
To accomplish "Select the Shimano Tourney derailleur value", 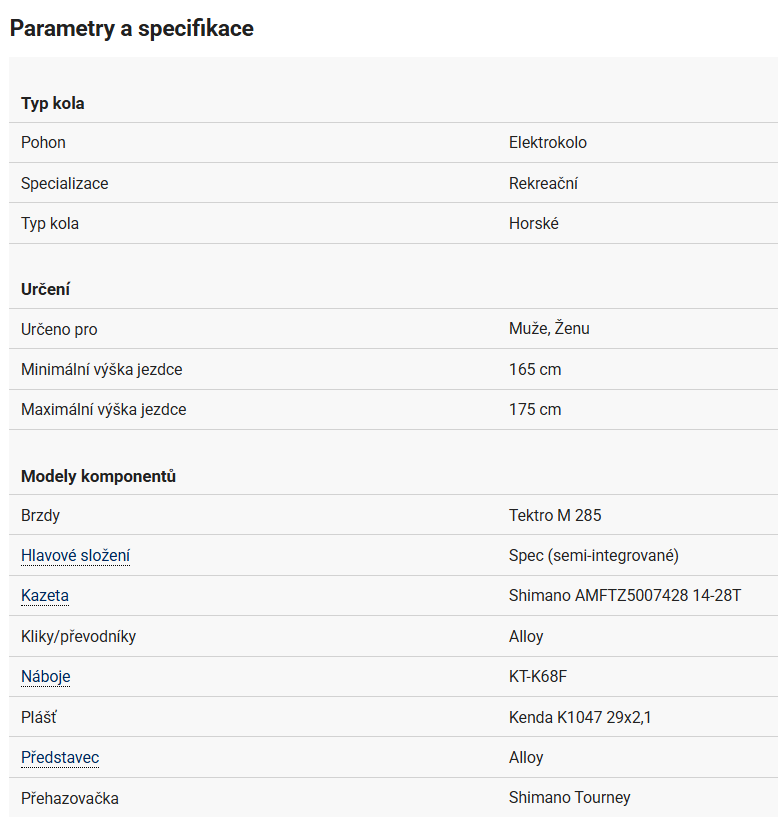I will point(570,798).
